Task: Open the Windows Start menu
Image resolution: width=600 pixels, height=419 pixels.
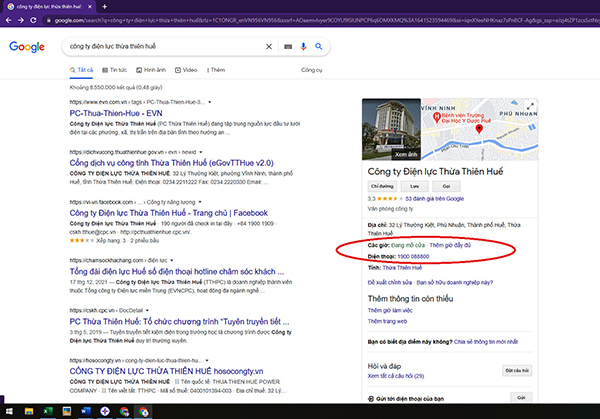Action: pyautogui.click(x=9, y=411)
